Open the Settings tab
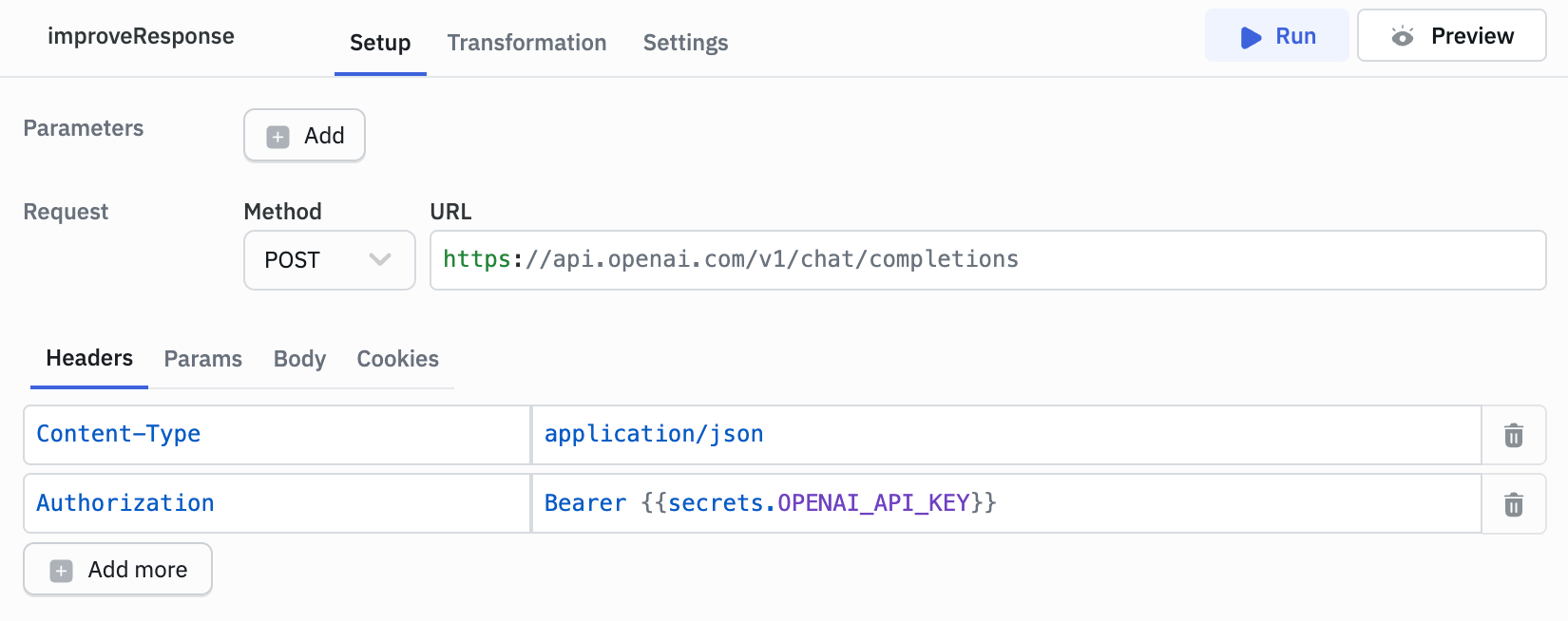This screenshot has height=621, width=1568. tap(685, 43)
